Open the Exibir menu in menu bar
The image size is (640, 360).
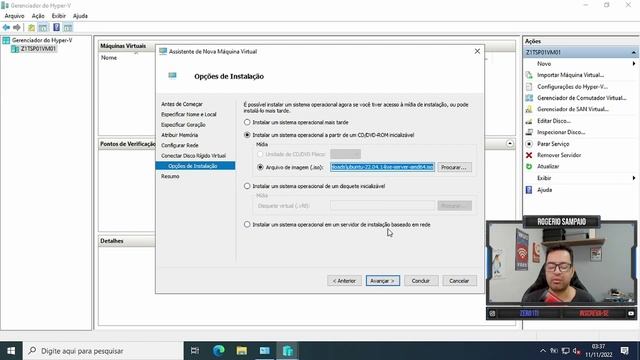coord(58,16)
